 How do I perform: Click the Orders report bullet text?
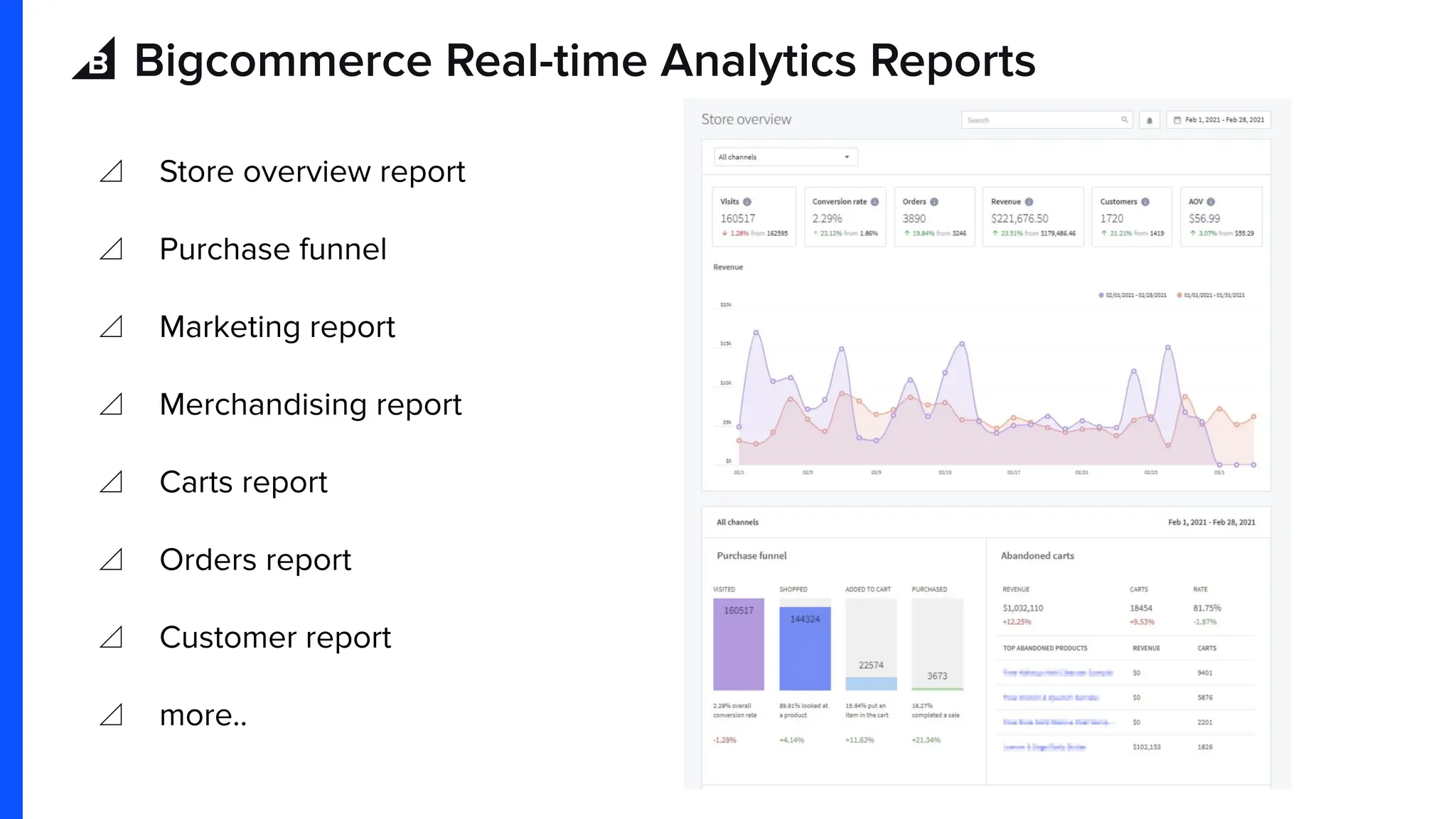click(255, 560)
